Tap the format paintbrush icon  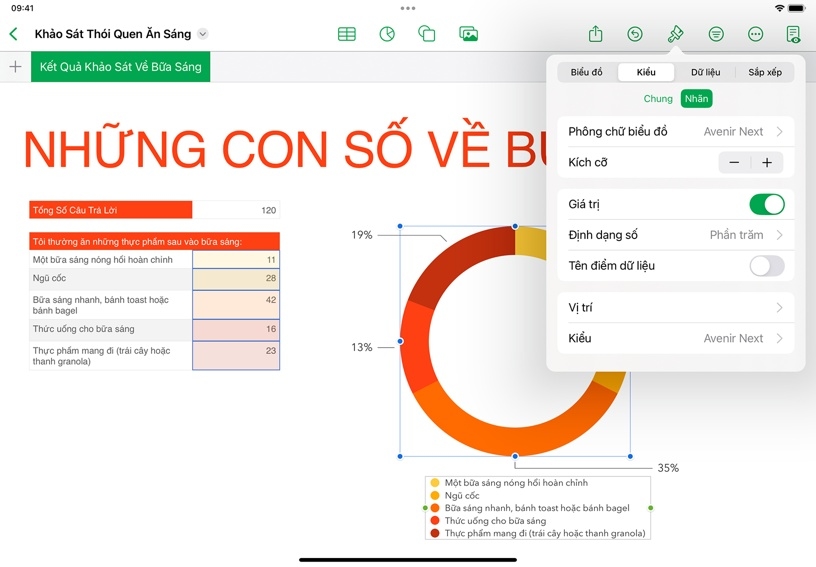coord(675,34)
